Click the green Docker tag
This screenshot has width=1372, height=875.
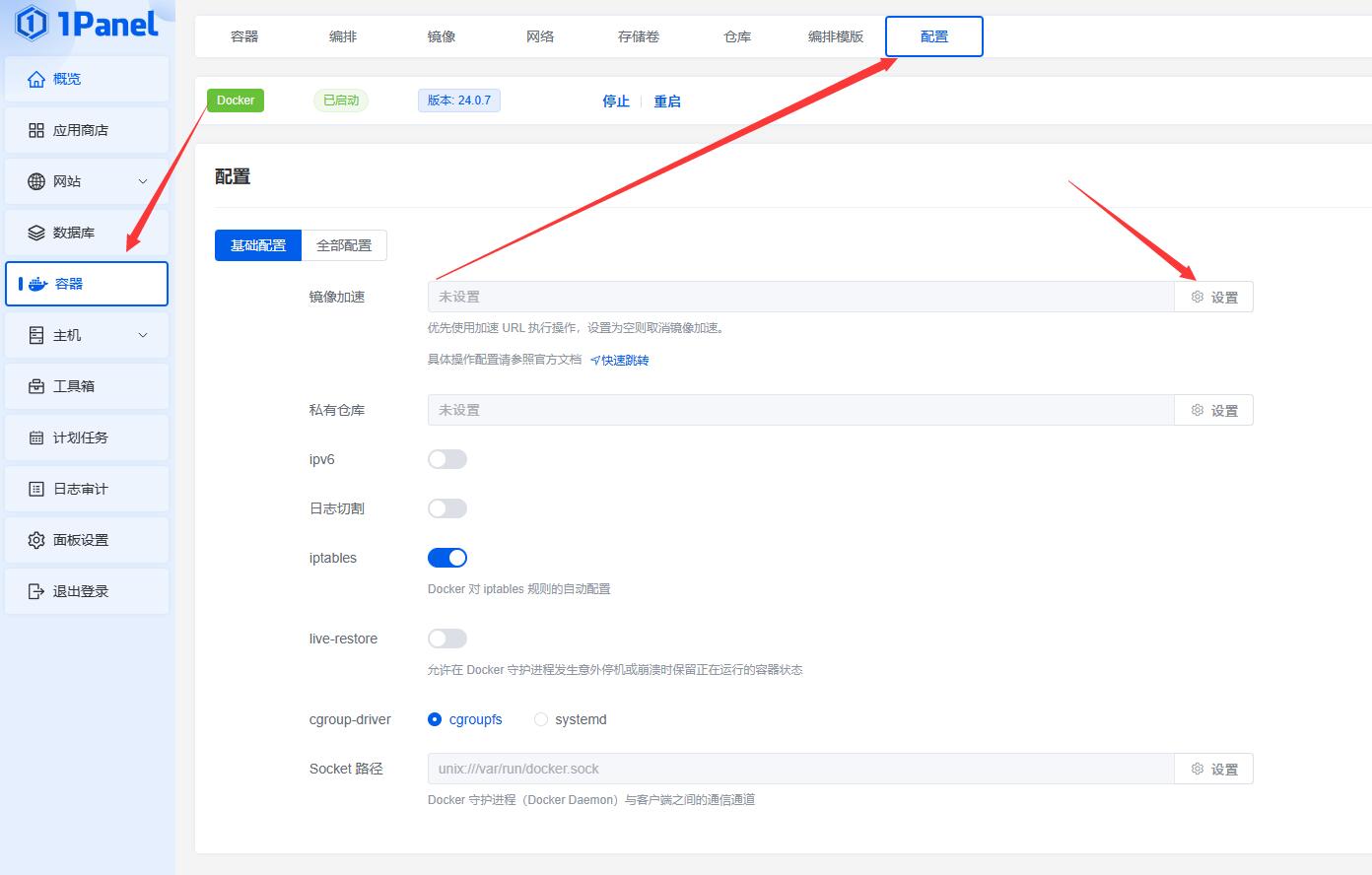pos(236,101)
